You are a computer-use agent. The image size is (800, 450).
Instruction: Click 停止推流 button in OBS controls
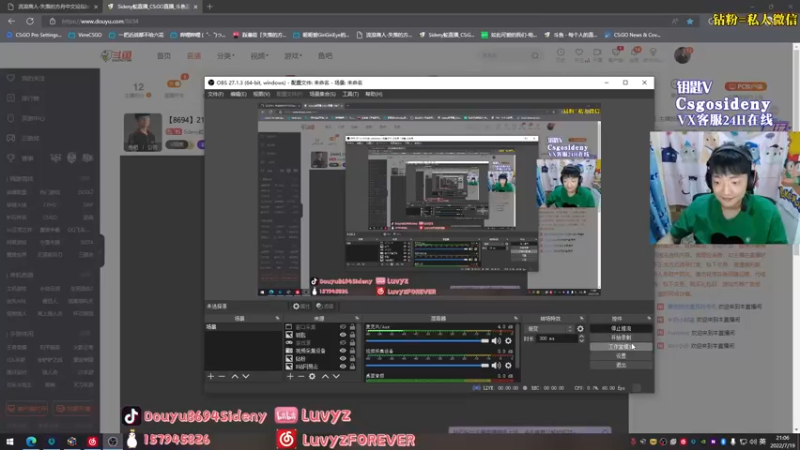coord(621,329)
